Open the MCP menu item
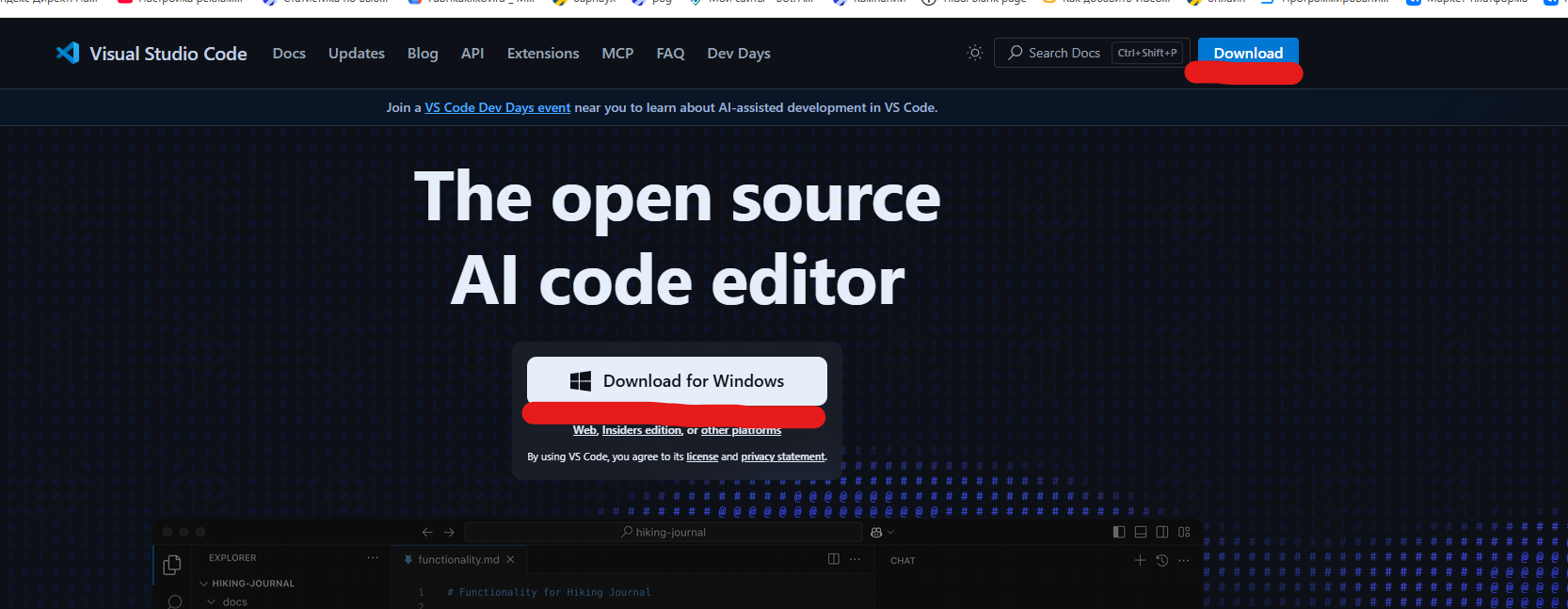Viewport: 1568px width, 609px height. pos(617,54)
